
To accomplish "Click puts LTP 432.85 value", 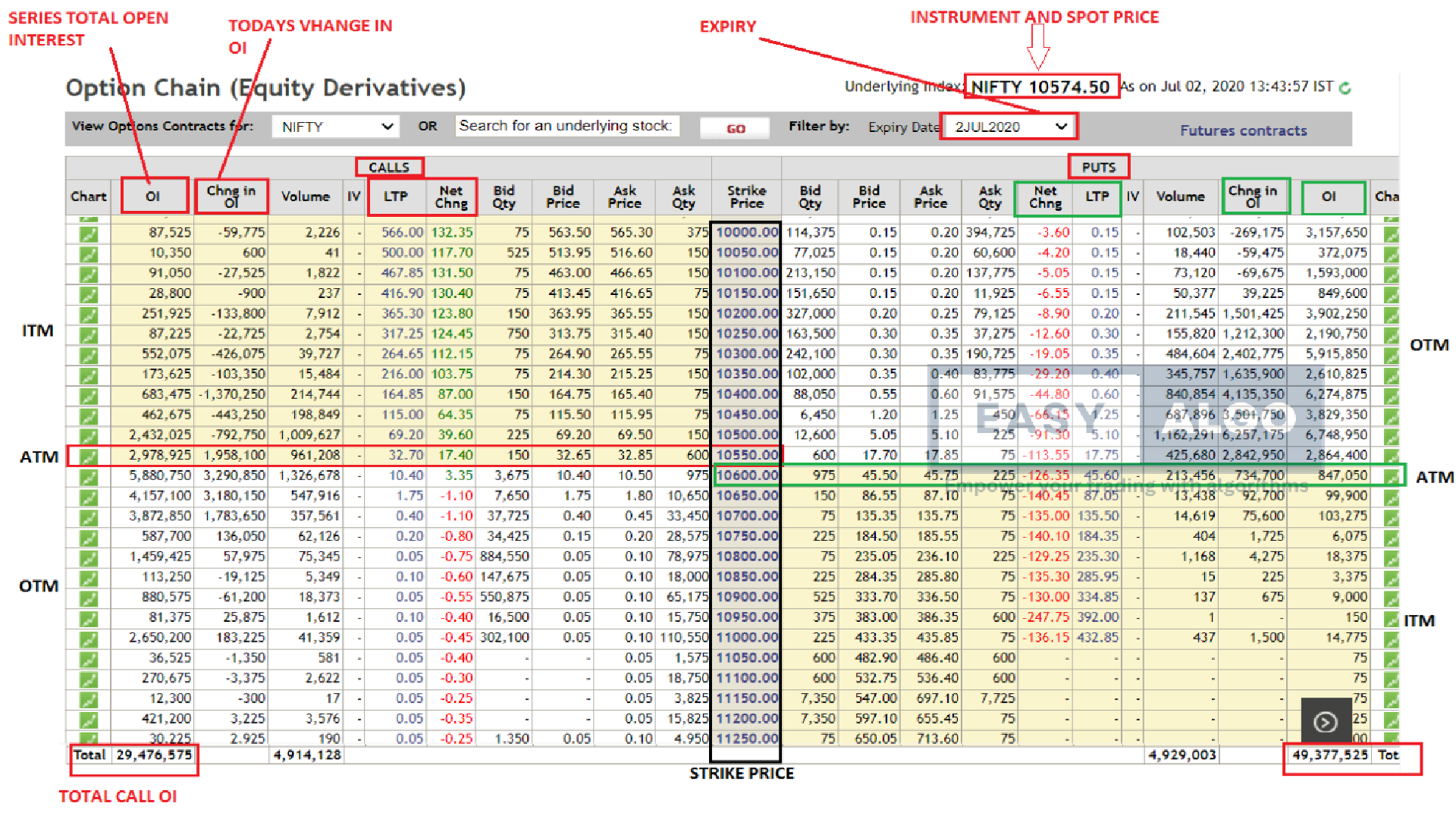I will tap(1097, 638).
